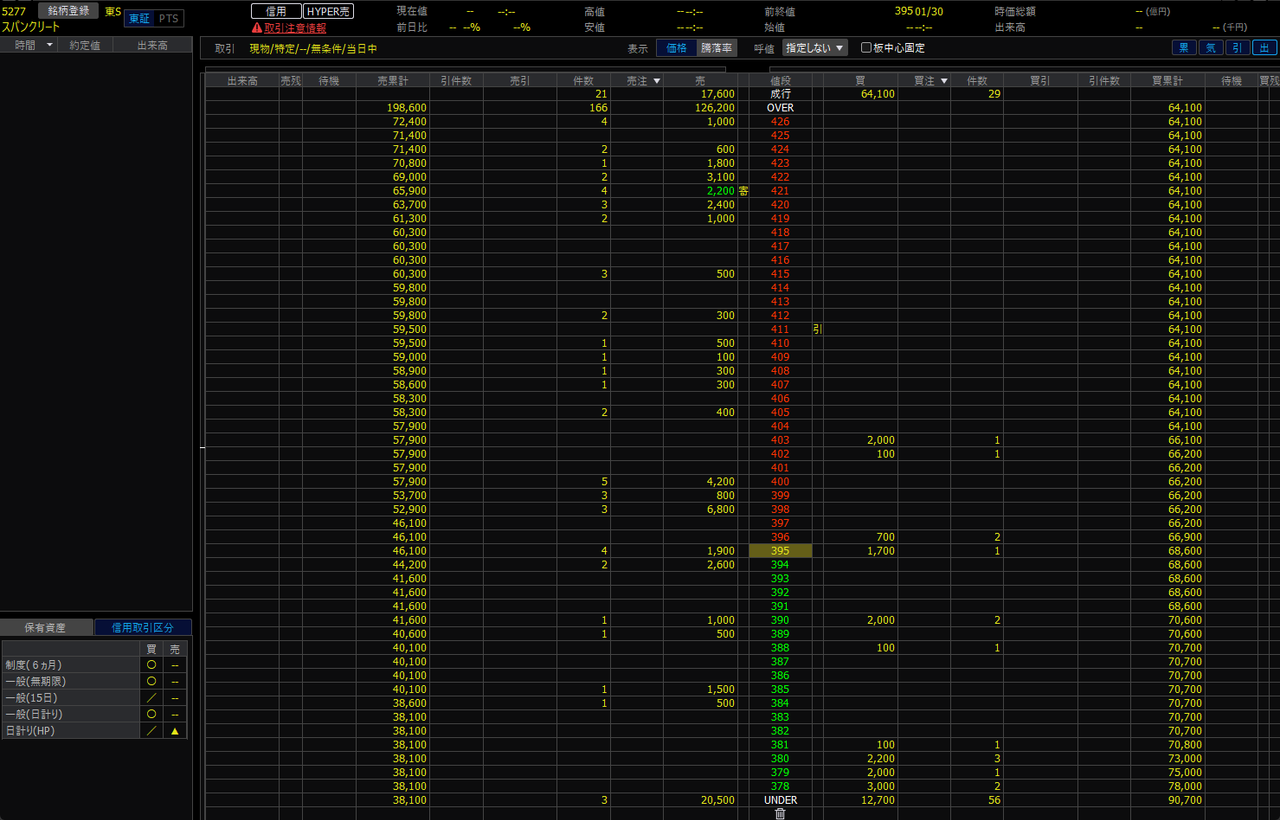Open the 売注 column sort arrow

(657, 81)
